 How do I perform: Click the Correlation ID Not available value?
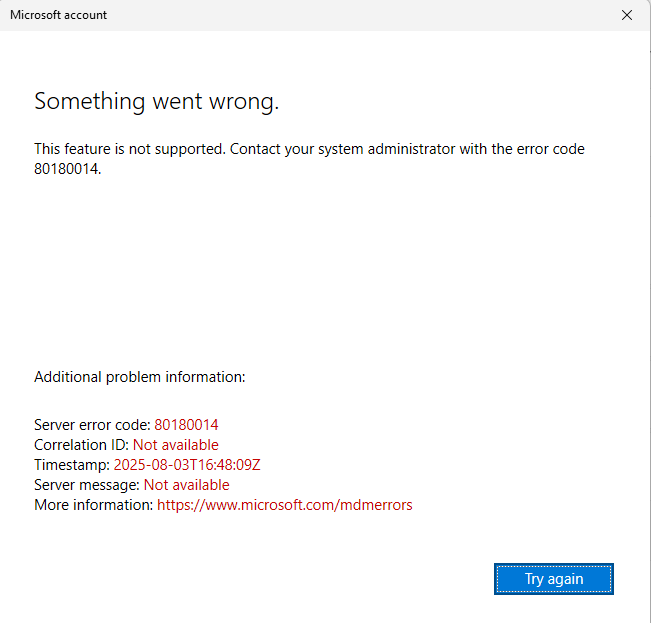click(176, 445)
